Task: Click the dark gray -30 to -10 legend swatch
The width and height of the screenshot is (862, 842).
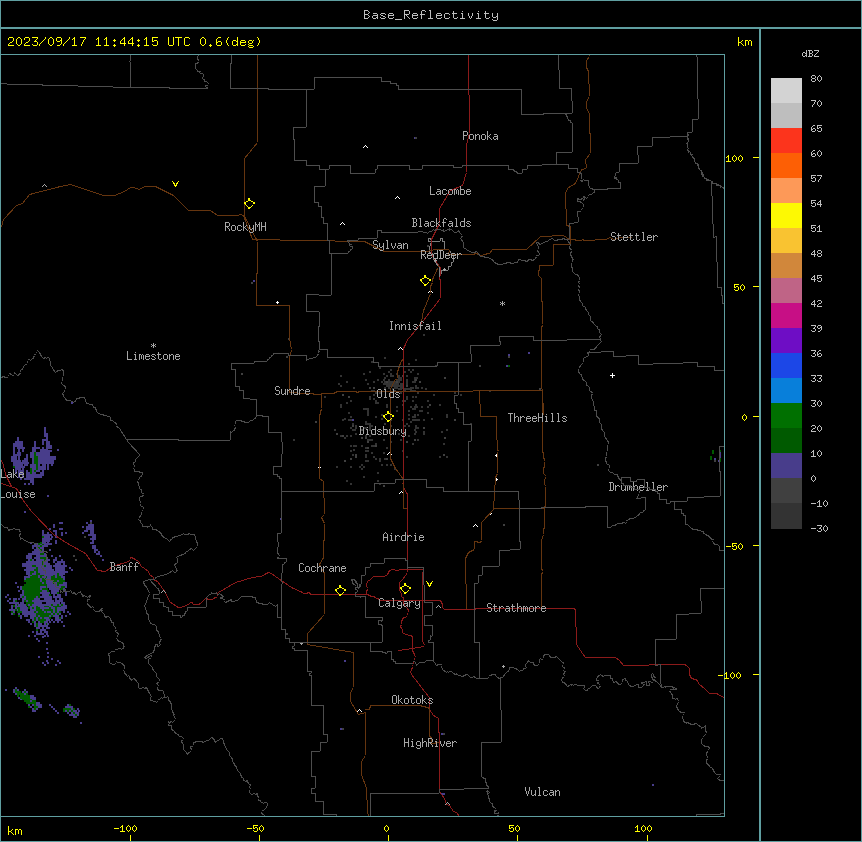Action: click(x=786, y=516)
